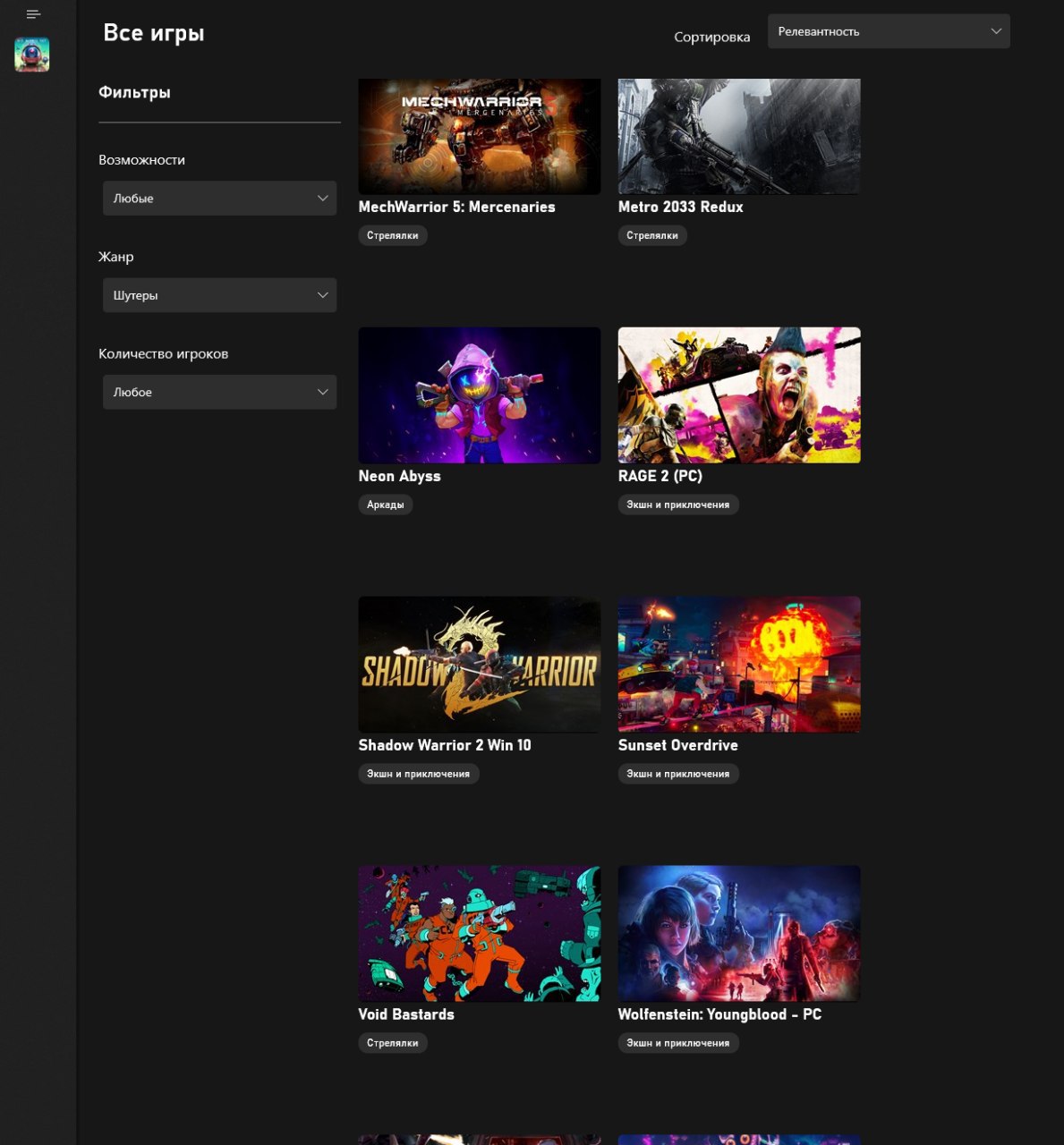Click the RAGE 2 (PC) title
The width and height of the screenshot is (1064, 1145).
[x=660, y=476]
